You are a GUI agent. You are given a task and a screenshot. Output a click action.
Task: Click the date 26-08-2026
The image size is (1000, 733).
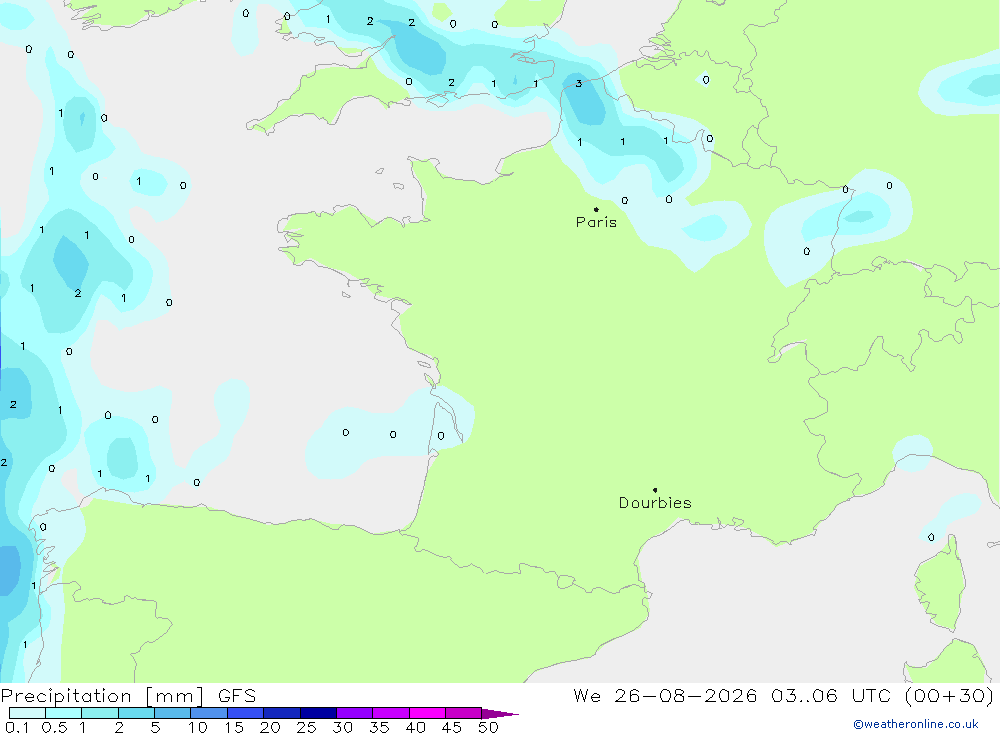686,696
